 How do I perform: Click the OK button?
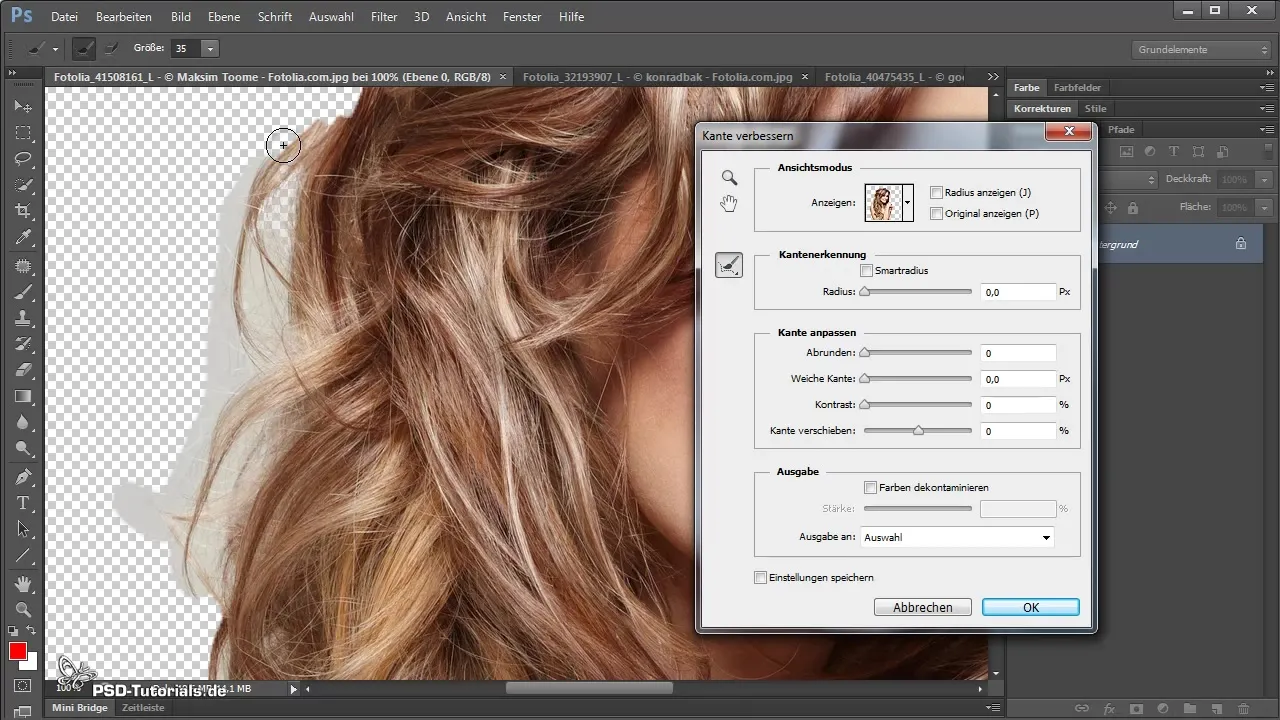[1030, 607]
